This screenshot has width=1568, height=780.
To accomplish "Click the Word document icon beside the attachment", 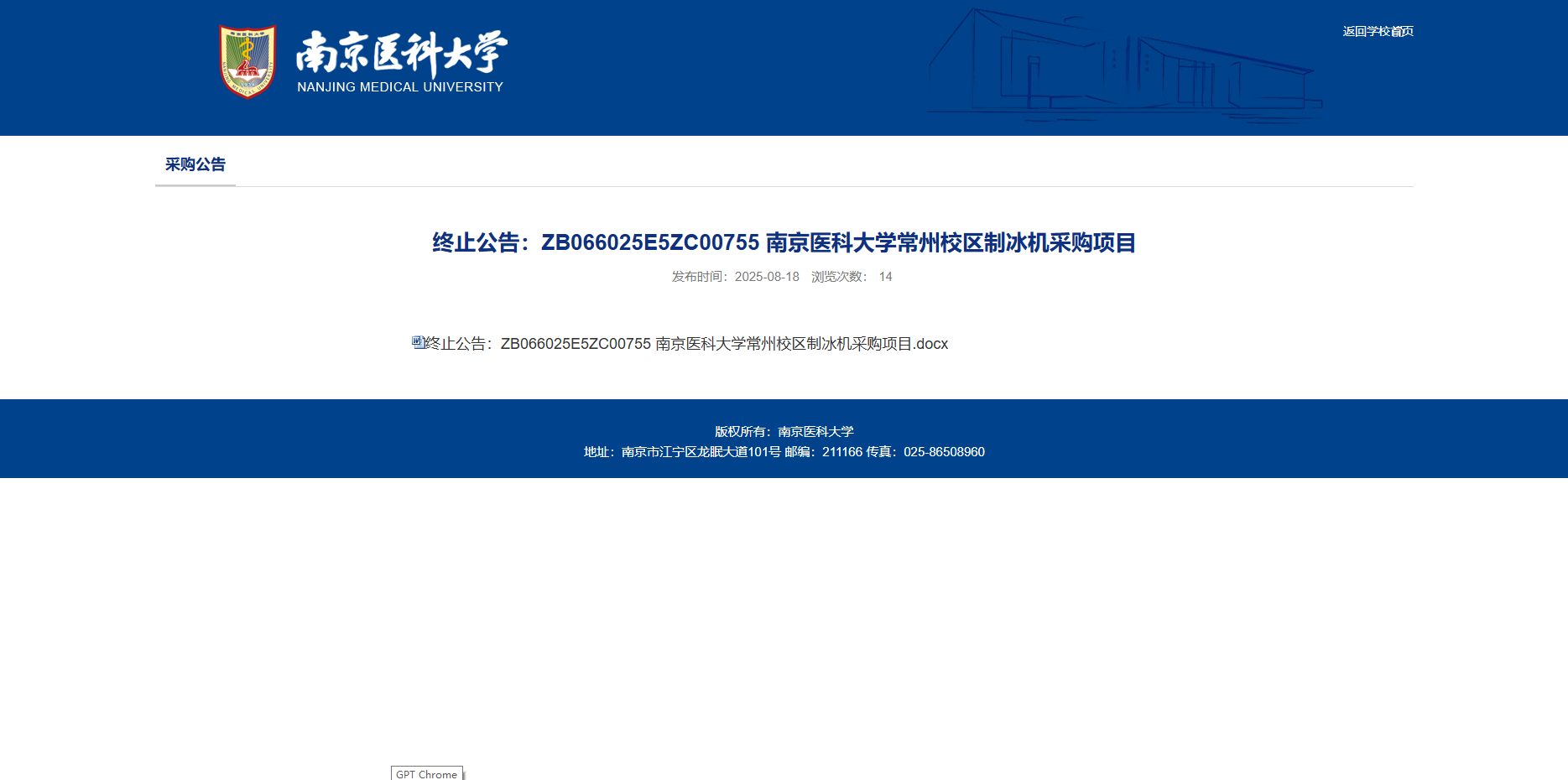I will 418,341.
